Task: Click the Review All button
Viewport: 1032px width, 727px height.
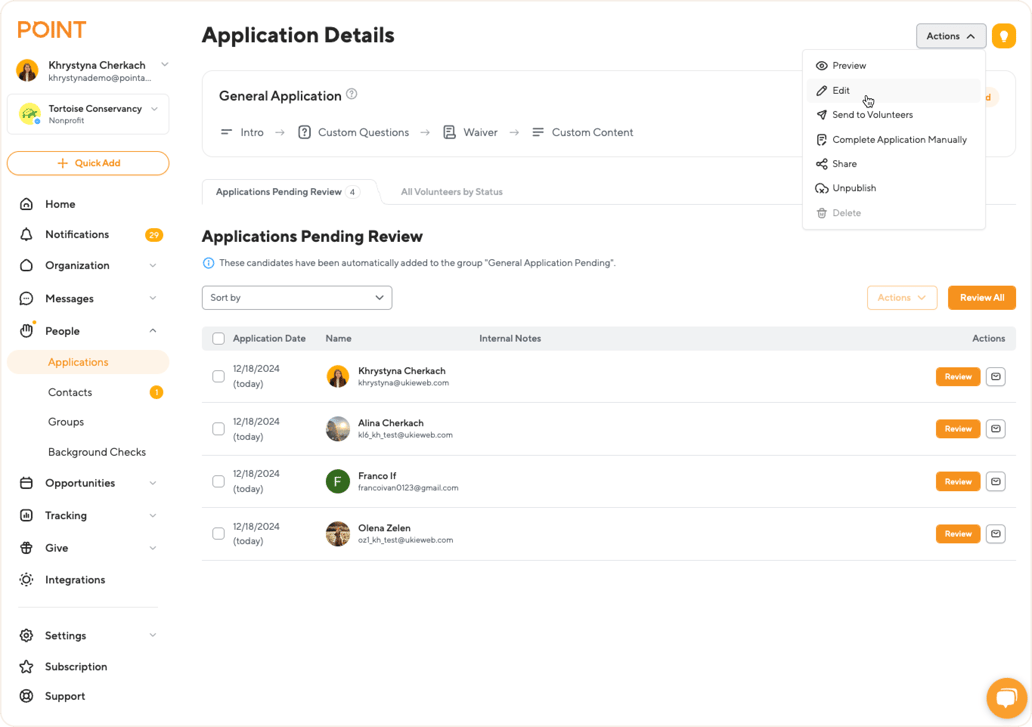Action: coord(981,297)
